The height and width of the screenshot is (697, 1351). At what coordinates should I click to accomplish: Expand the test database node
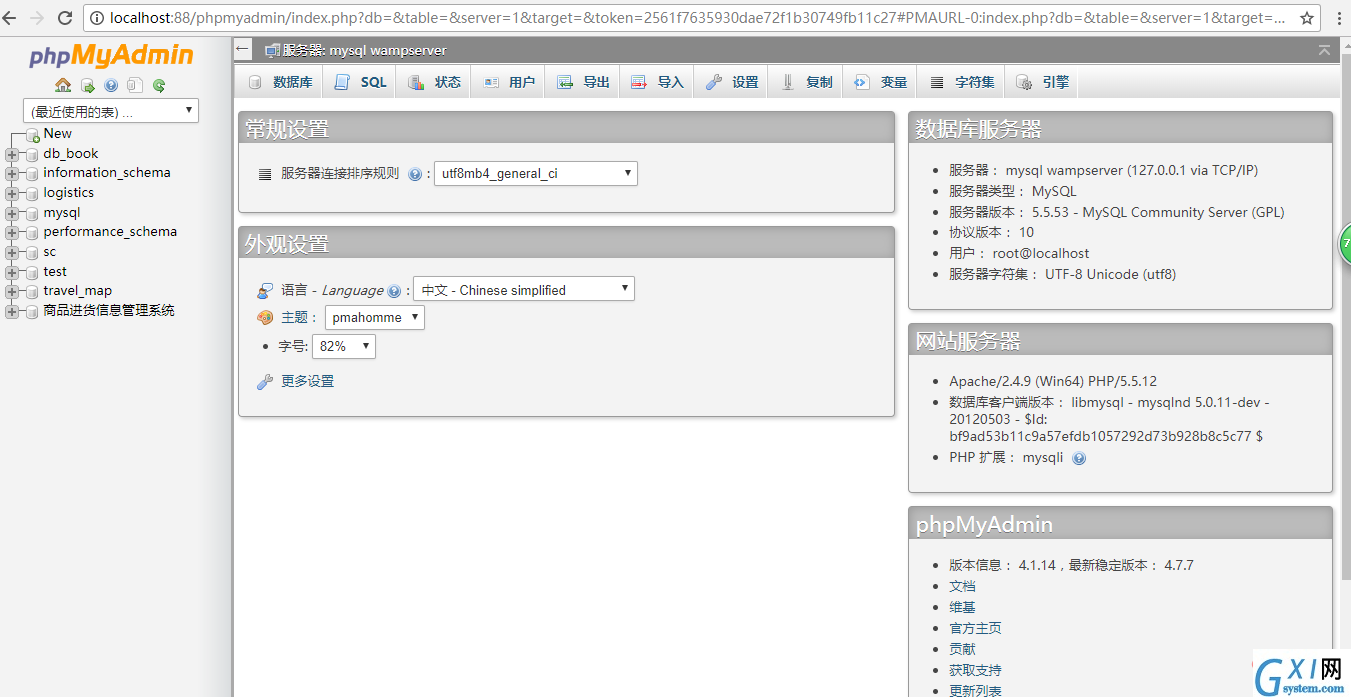[x=12, y=272]
